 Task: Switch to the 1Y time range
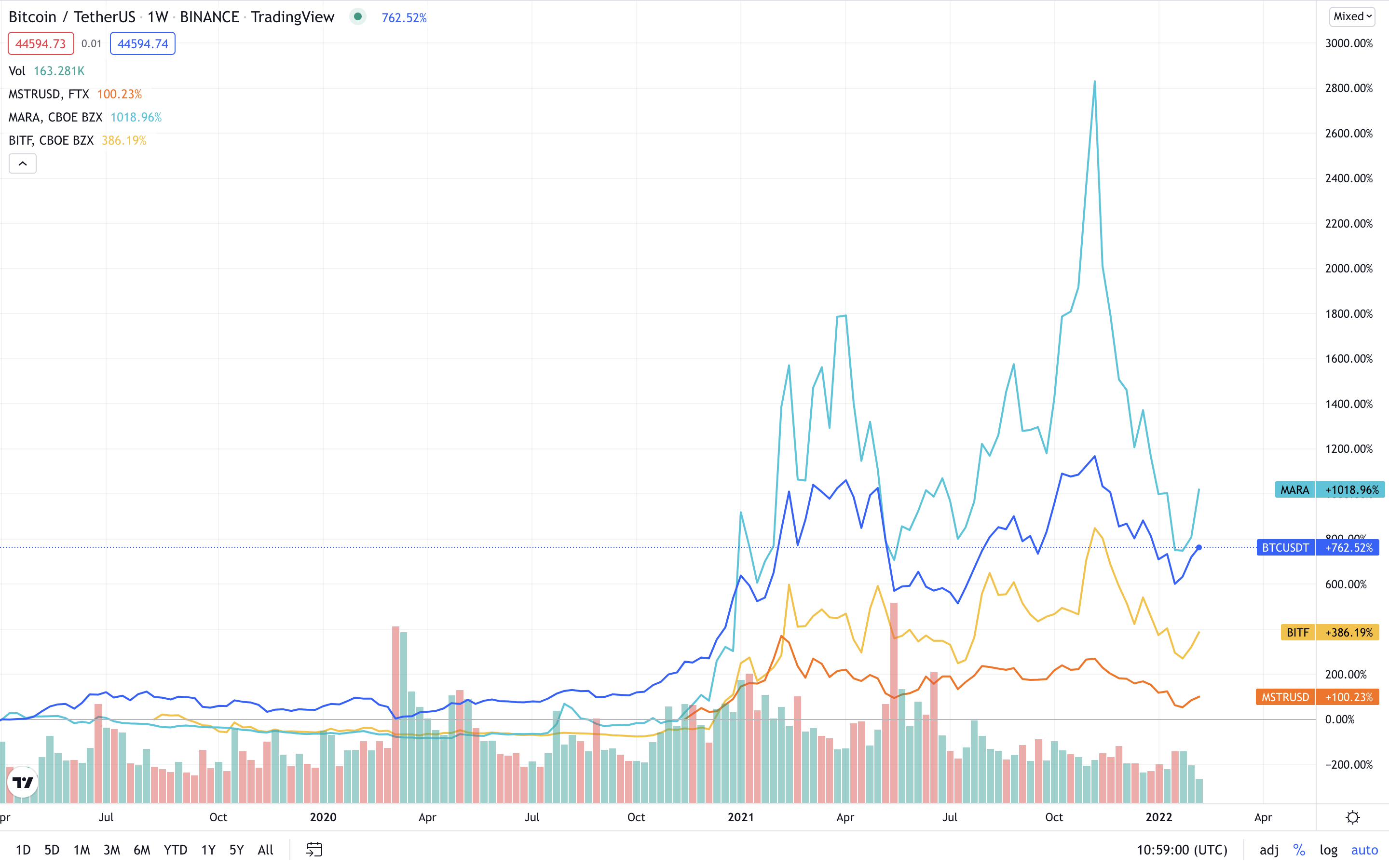tap(208, 850)
